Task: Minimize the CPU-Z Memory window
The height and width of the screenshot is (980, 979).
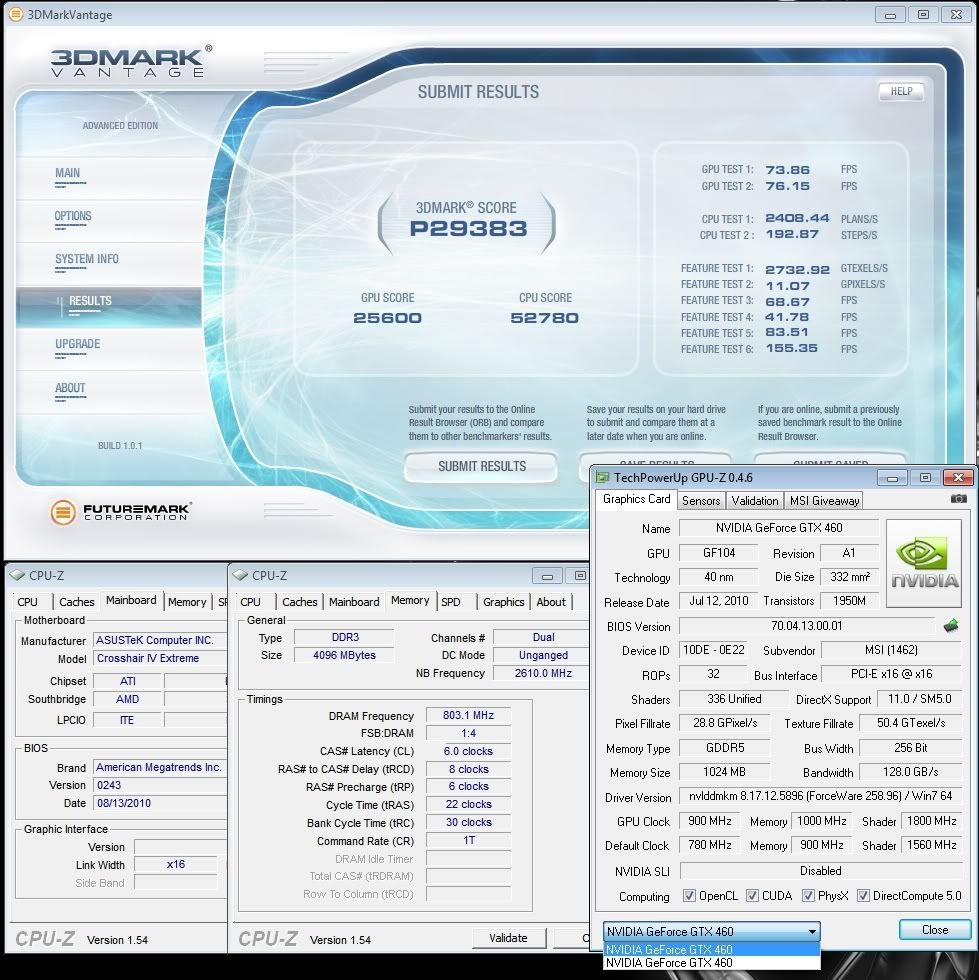Action: [x=548, y=576]
